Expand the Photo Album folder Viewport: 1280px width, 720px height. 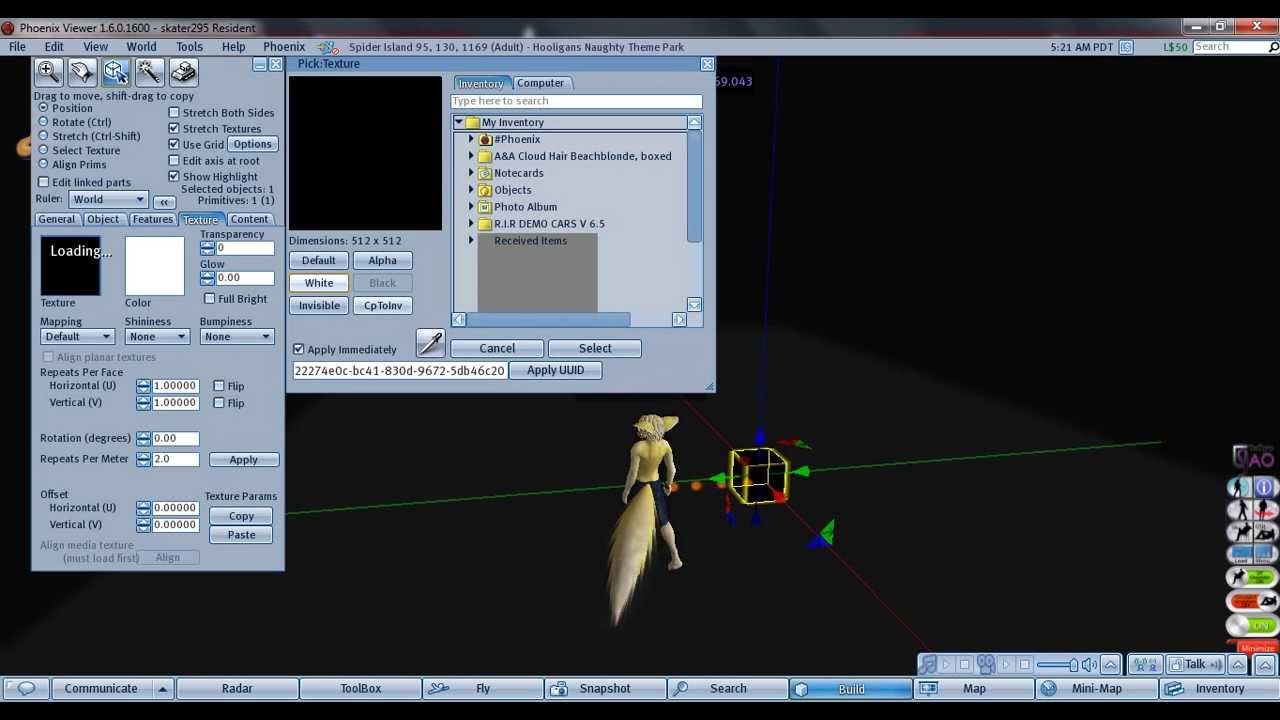coord(471,207)
